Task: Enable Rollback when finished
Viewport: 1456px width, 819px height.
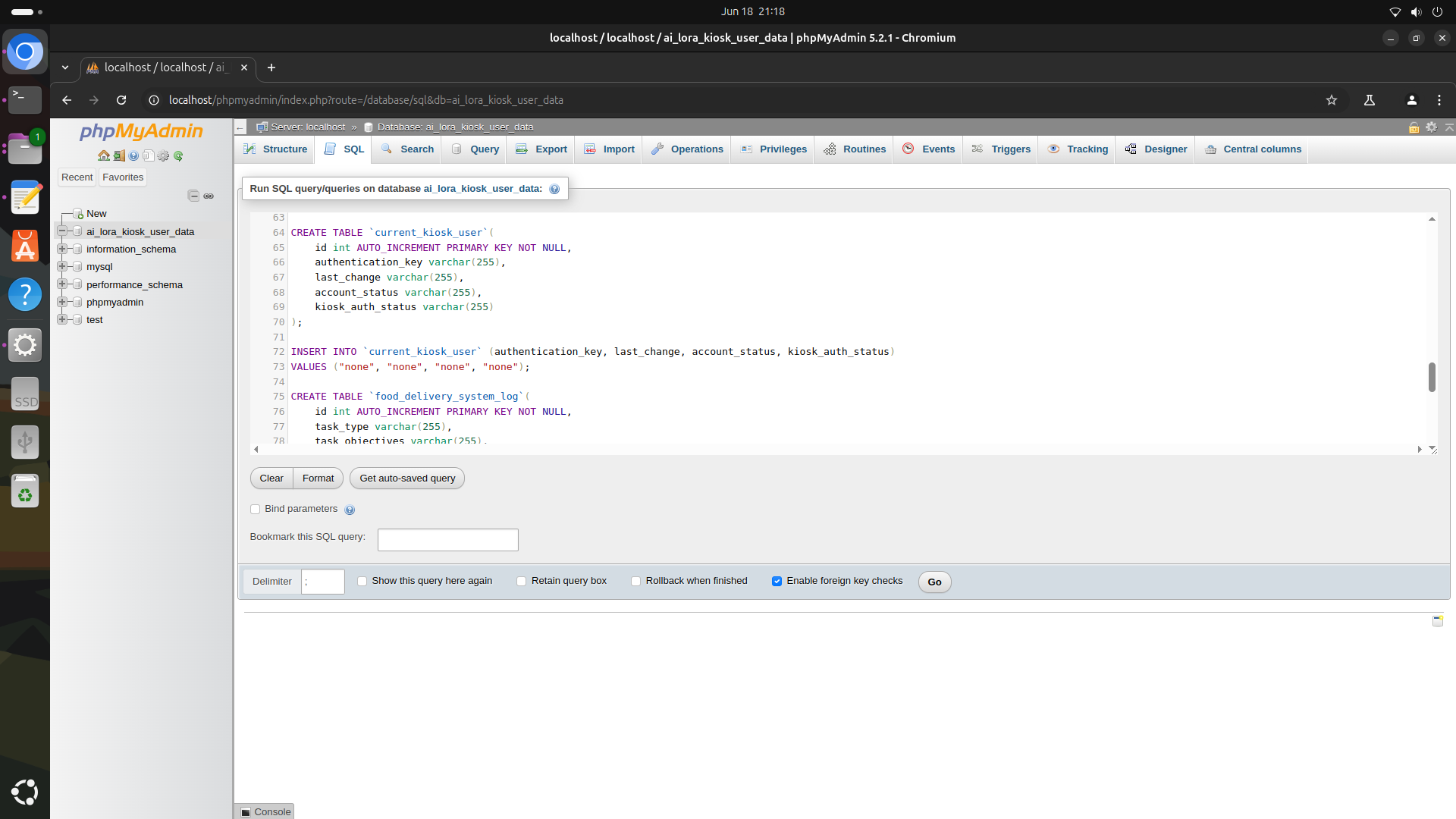Action: click(635, 582)
